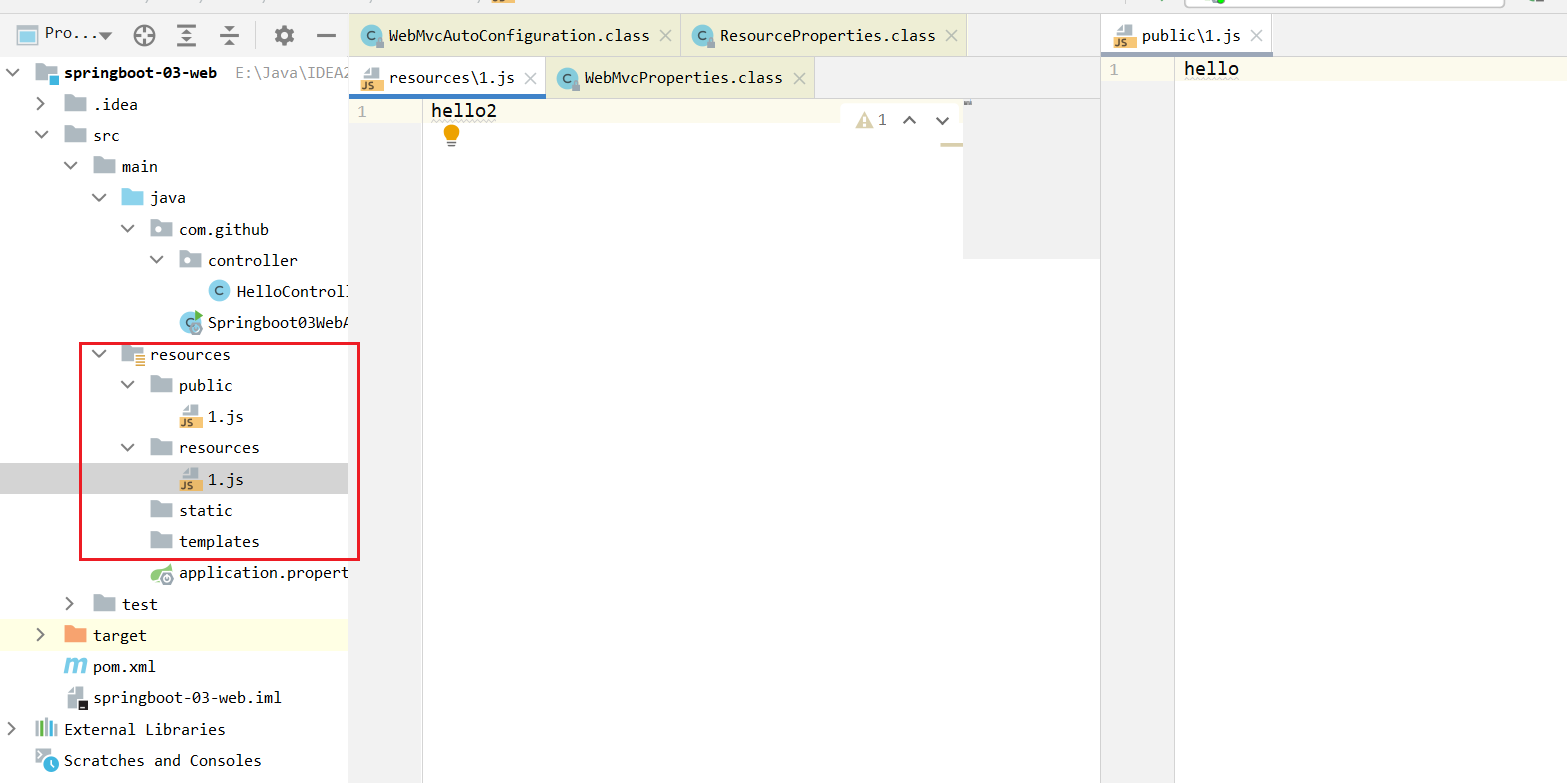Expand External Libraries node

12,729
